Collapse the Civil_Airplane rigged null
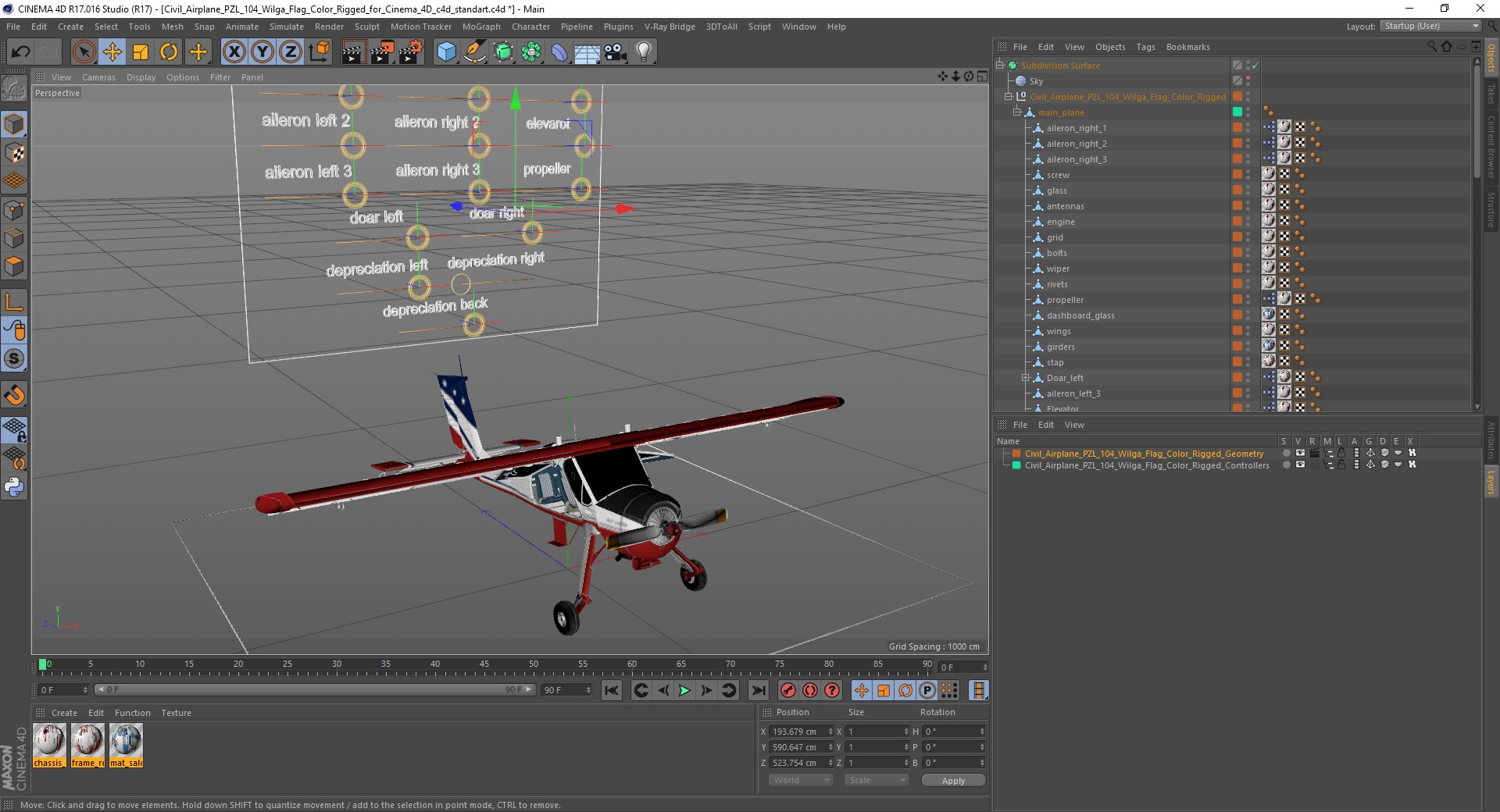1500x812 pixels. point(1008,97)
